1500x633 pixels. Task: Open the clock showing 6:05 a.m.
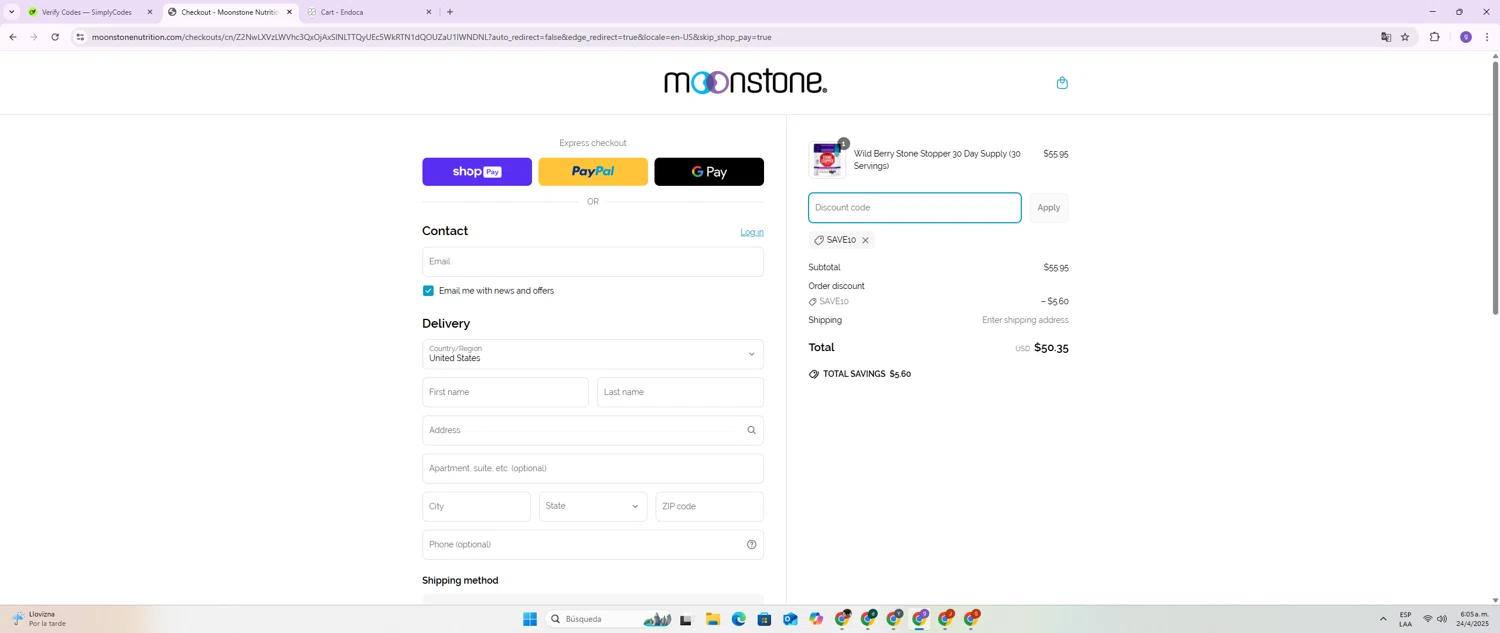click(1474, 619)
